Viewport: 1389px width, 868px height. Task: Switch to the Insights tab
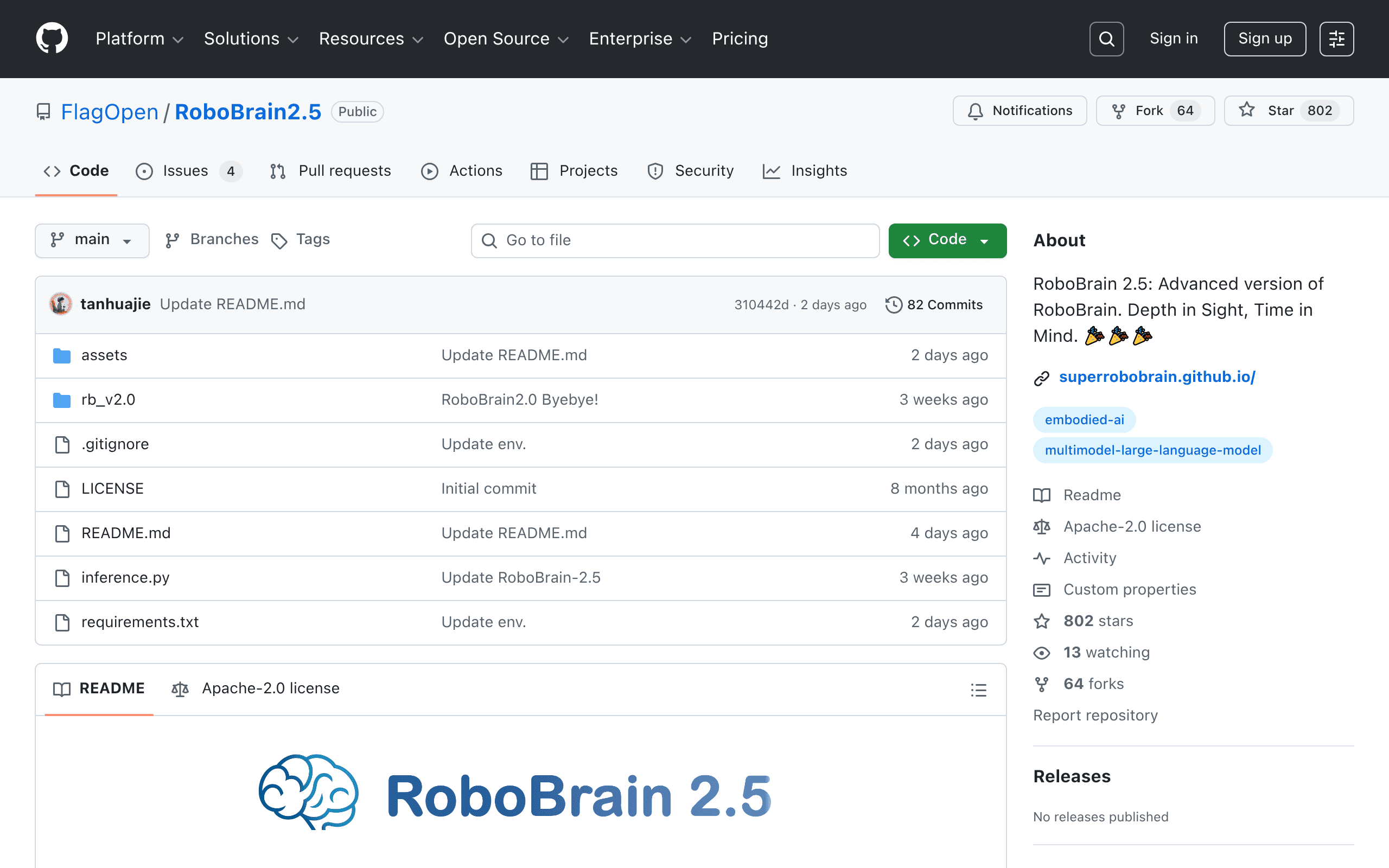click(805, 171)
